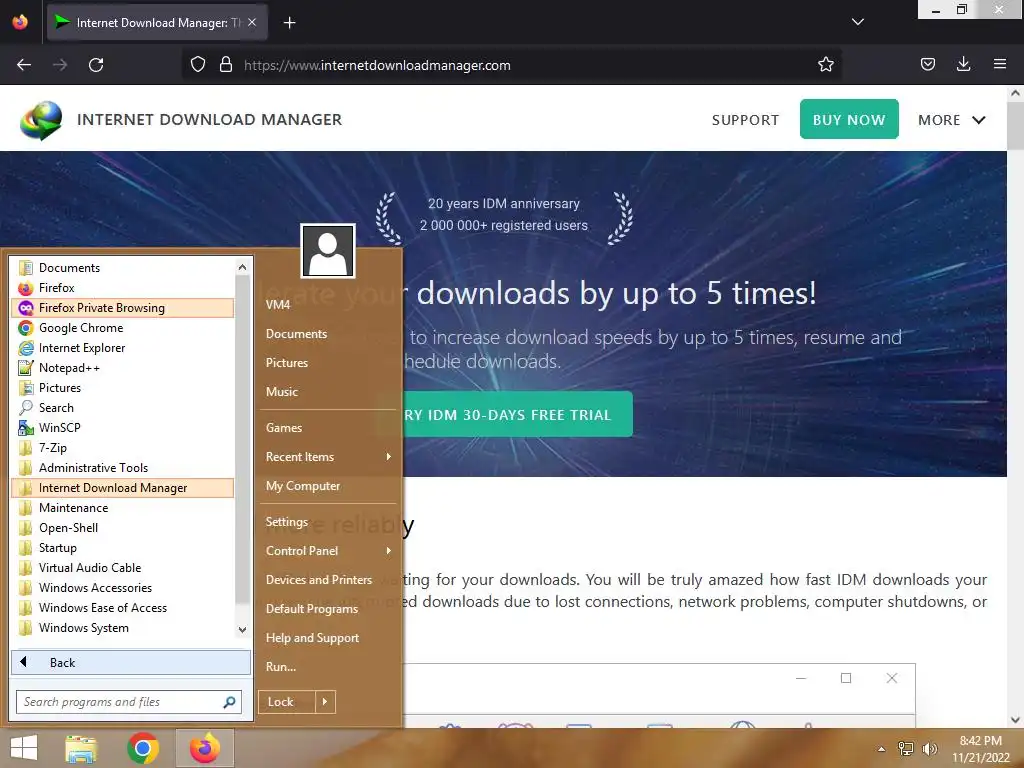
Task: Expand the Recent Items submenu
Action: pos(327,457)
